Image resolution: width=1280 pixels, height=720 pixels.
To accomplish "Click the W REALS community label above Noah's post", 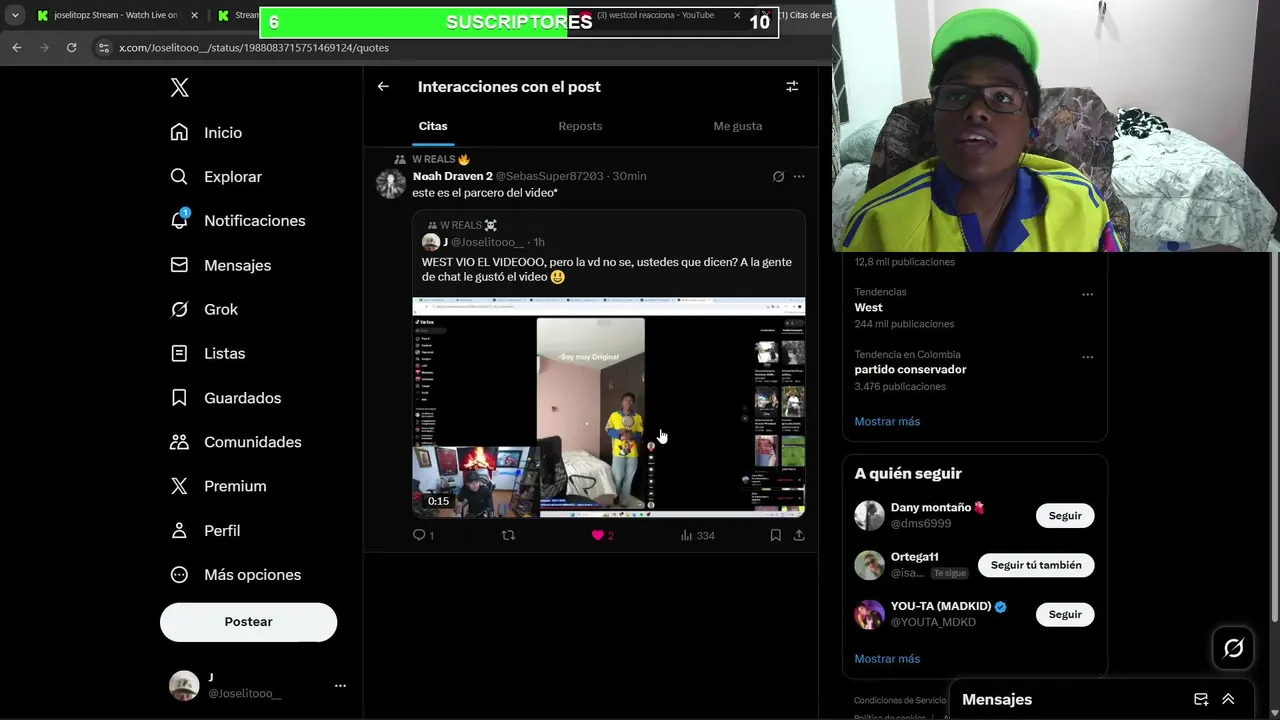I will 434,159.
